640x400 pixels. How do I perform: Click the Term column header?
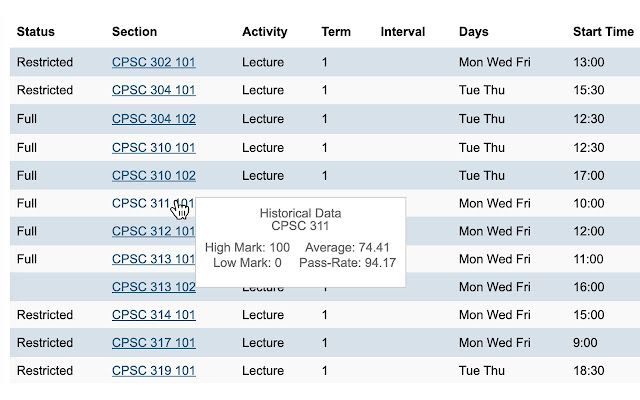coord(336,32)
